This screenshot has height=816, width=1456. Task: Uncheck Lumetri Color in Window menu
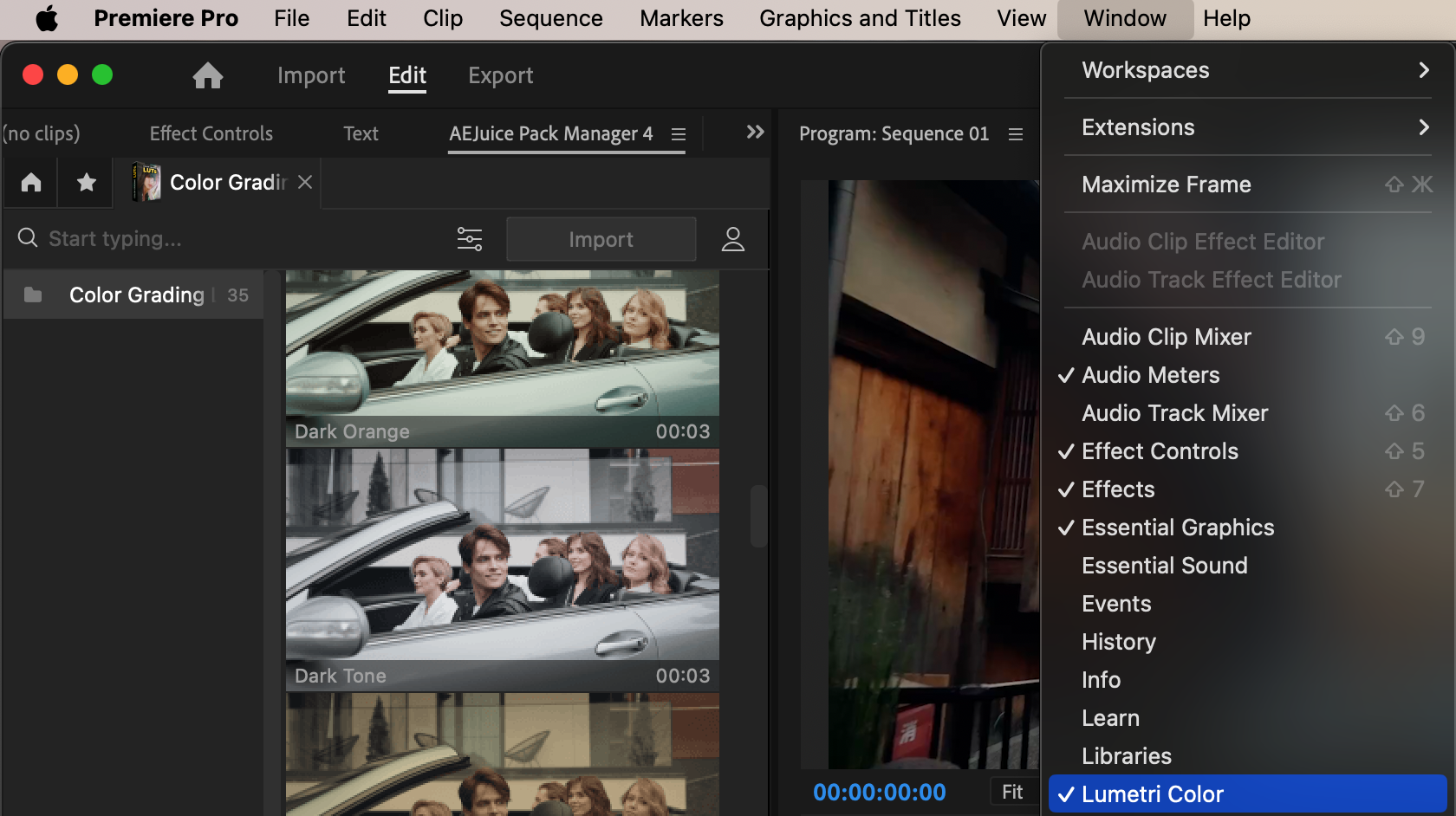point(1152,793)
